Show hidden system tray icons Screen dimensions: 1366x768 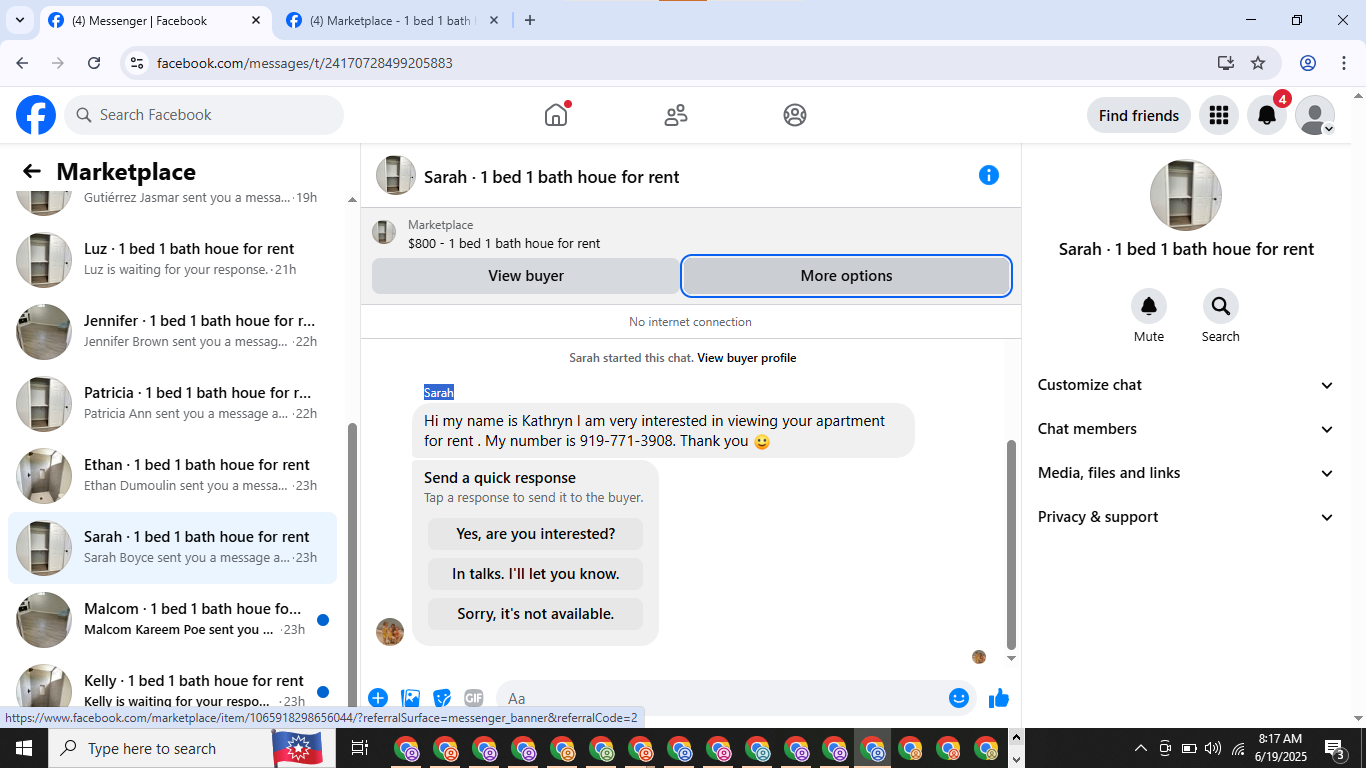click(1140, 748)
